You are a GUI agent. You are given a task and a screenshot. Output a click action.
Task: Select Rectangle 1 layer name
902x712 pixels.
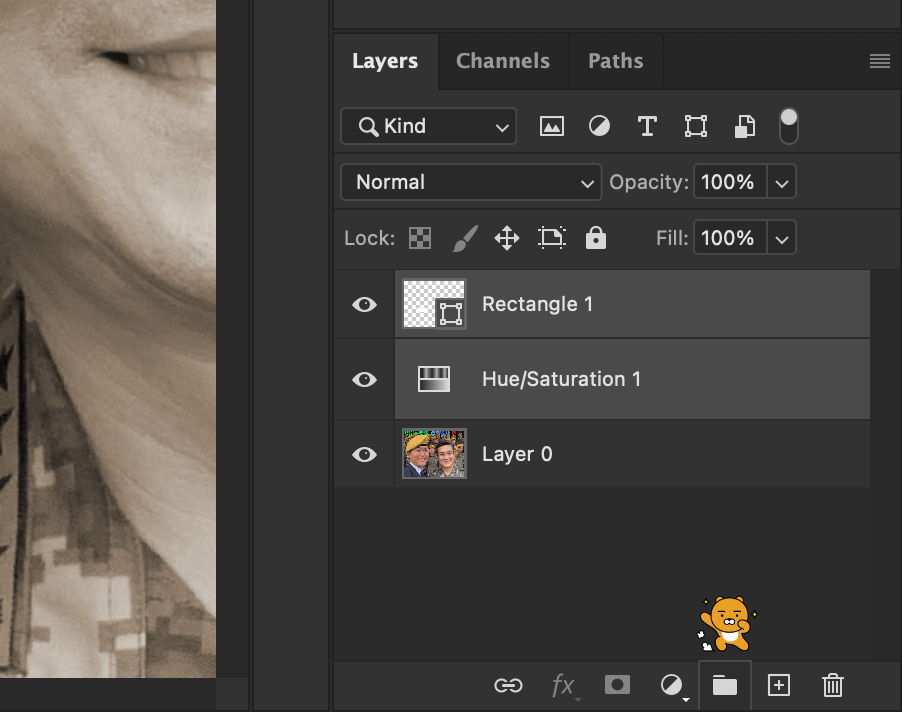tap(537, 304)
